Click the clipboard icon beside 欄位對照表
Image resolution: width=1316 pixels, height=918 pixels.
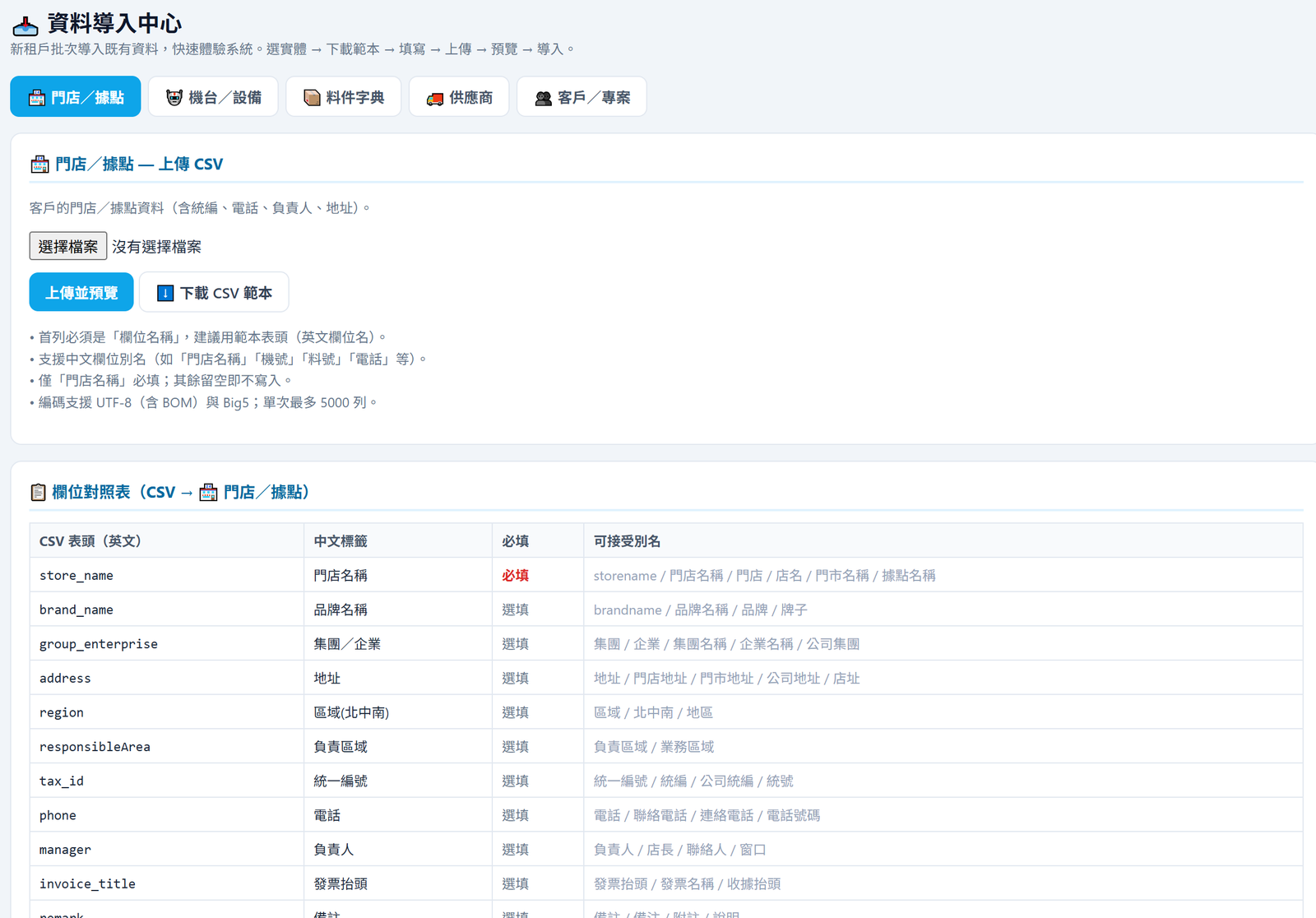pos(38,492)
